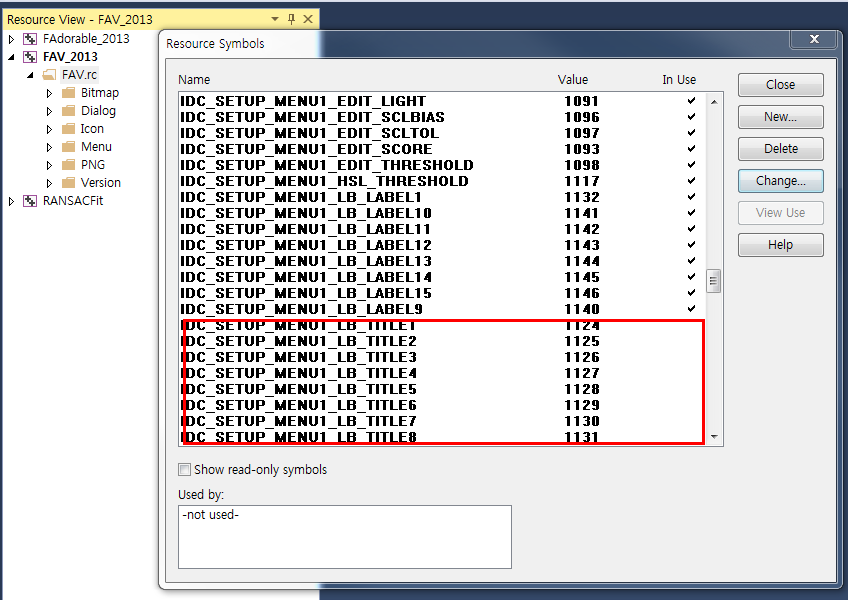Select the FAV.rc resource file icon
This screenshot has height=600, width=848.
[x=52, y=74]
